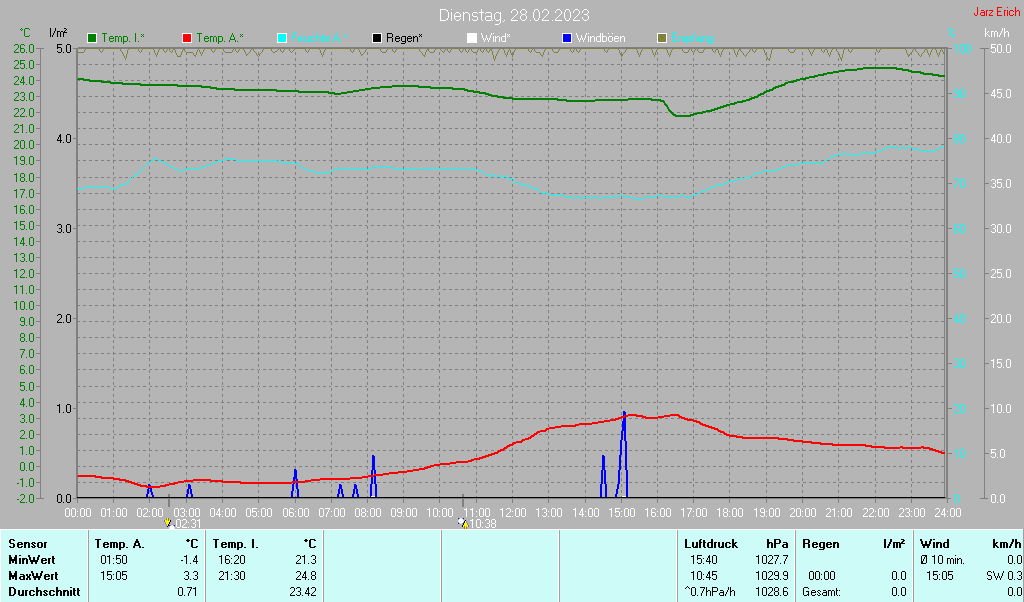Click the Temp. I. minimum value 21.3
Screen dimensions: 1024x602
[x=306, y=560]
